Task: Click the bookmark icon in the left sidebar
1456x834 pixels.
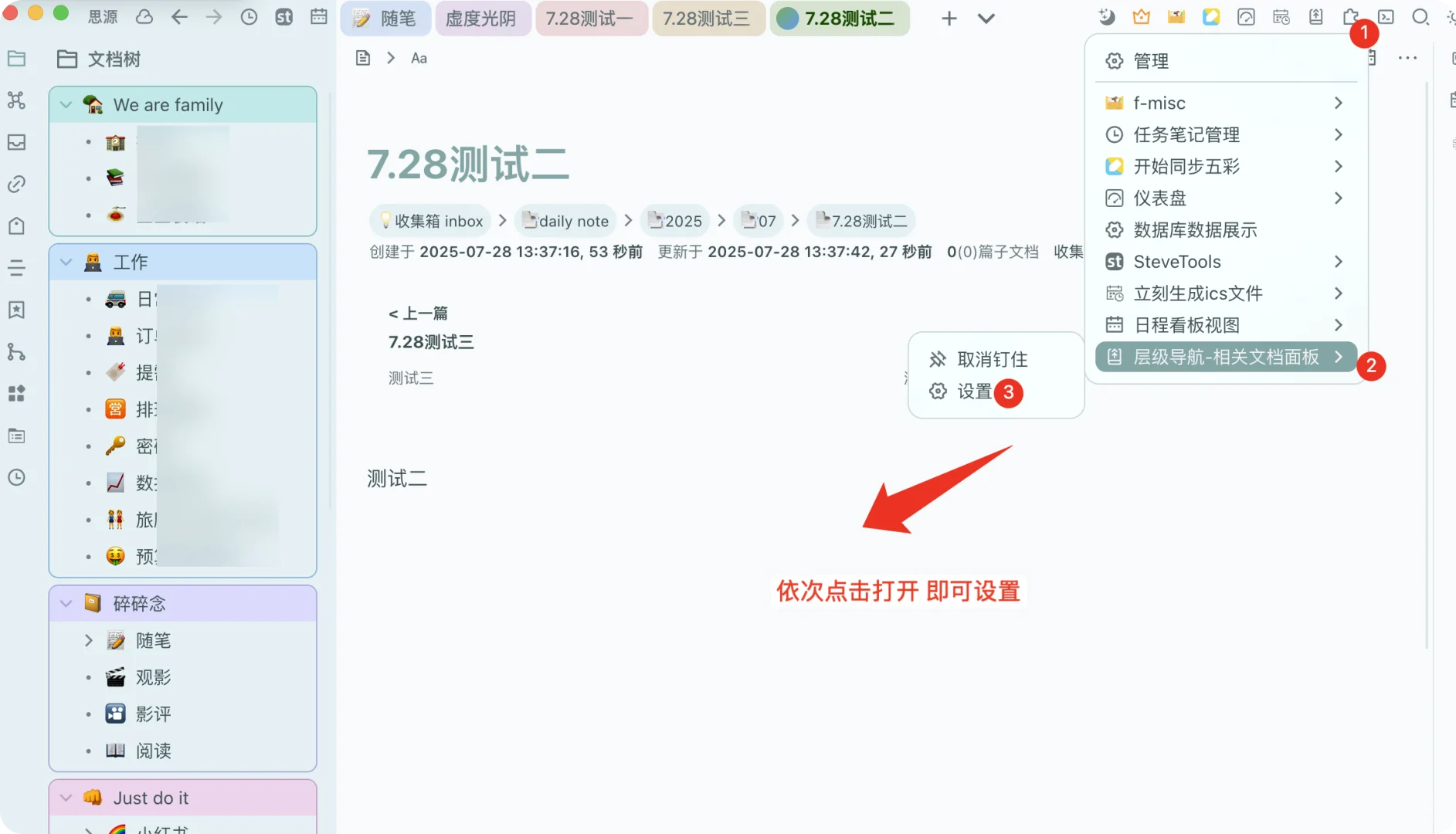Action: coord(16,310)
